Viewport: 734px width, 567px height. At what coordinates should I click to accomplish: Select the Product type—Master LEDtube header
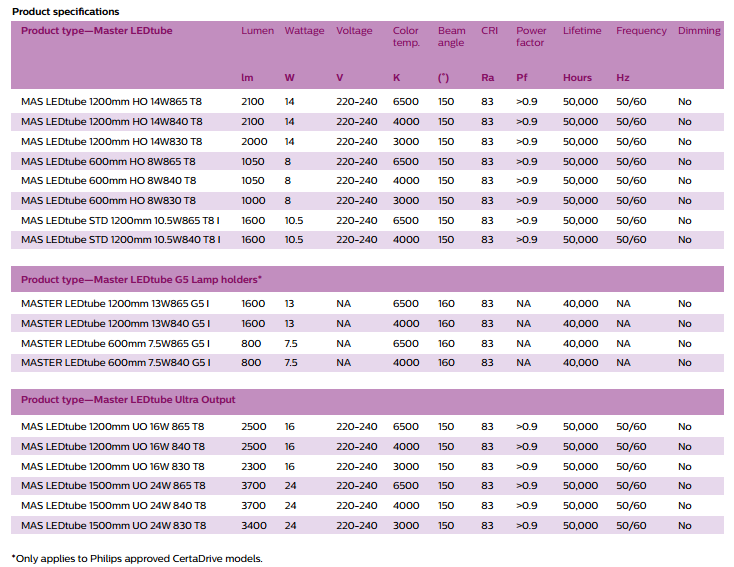(x=97, y=31)
